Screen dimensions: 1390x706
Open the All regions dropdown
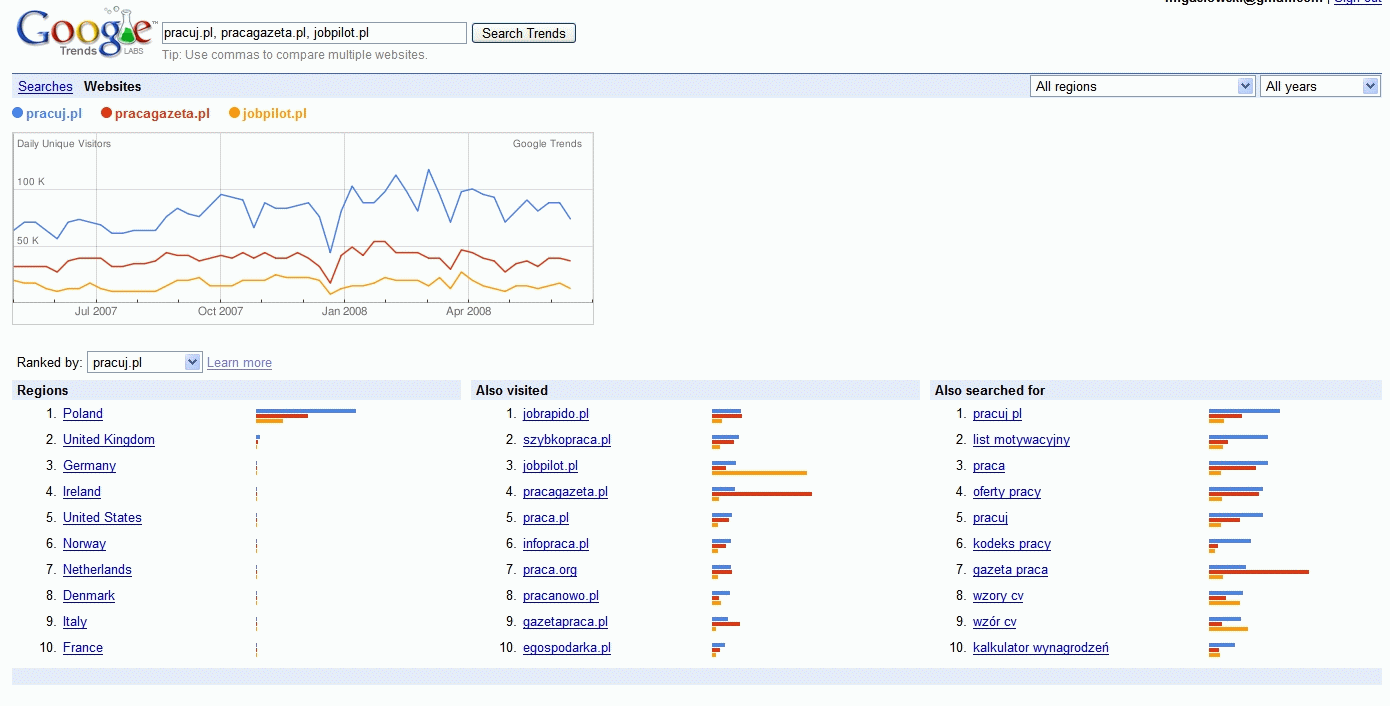(1142, 87)
